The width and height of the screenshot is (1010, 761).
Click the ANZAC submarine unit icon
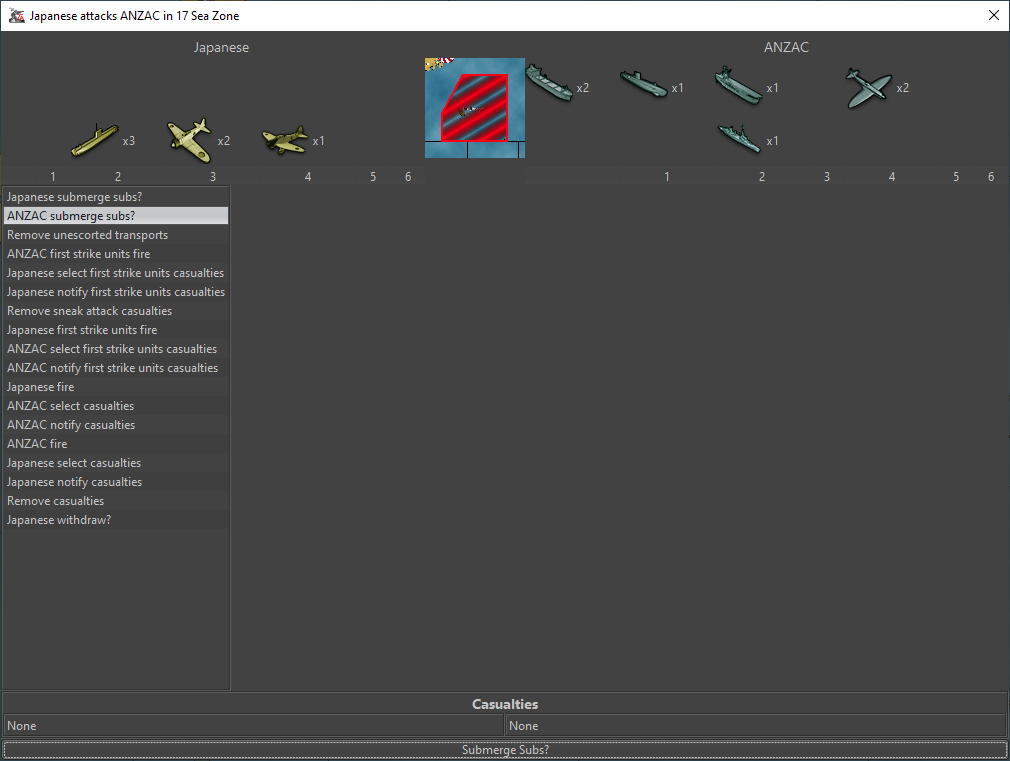point(643,84)
